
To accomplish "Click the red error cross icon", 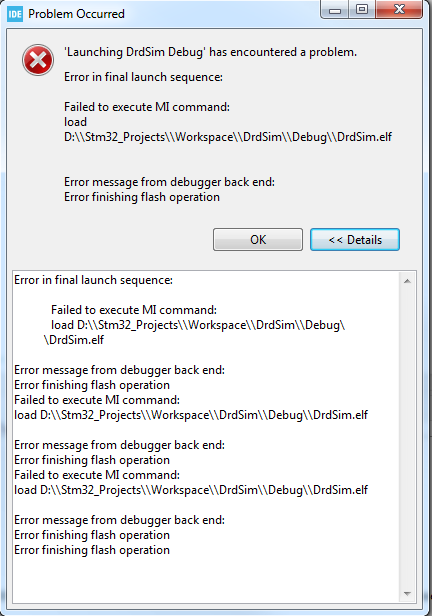I will pyautogui.click(x=38, y=60).
